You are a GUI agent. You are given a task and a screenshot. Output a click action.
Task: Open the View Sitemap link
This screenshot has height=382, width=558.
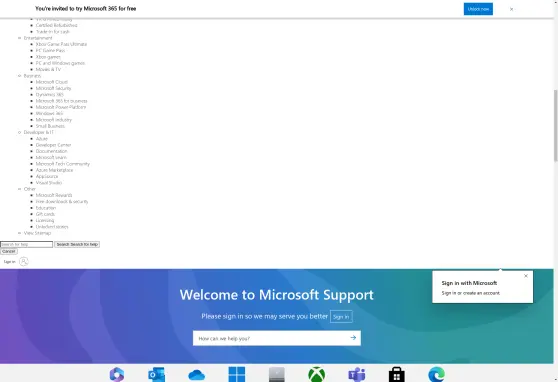(37, 233)
